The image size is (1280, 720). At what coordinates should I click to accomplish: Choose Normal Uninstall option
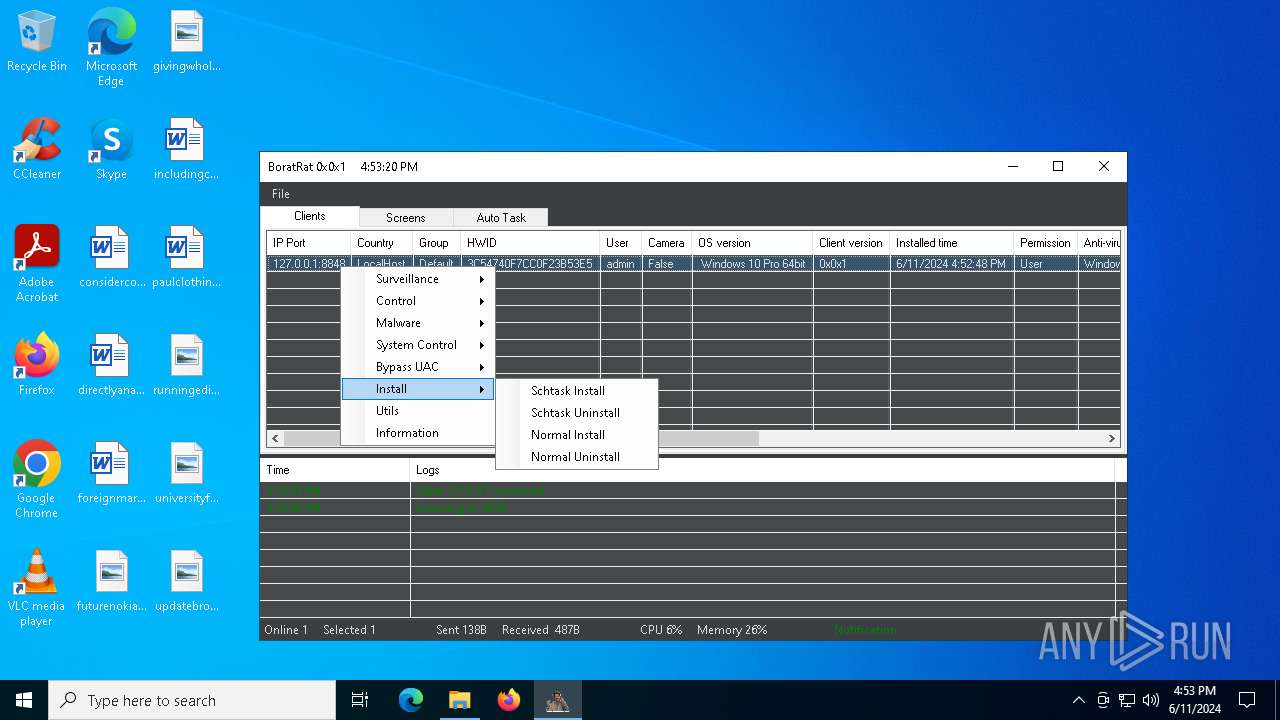coord(577,457)
